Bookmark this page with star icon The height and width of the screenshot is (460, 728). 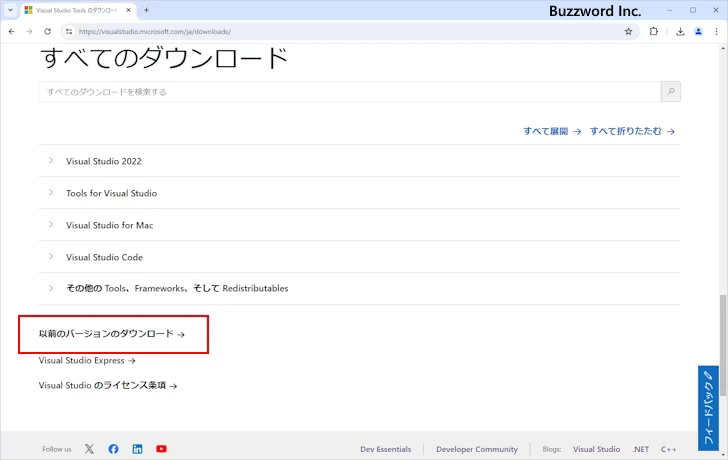tap(628, 32)
